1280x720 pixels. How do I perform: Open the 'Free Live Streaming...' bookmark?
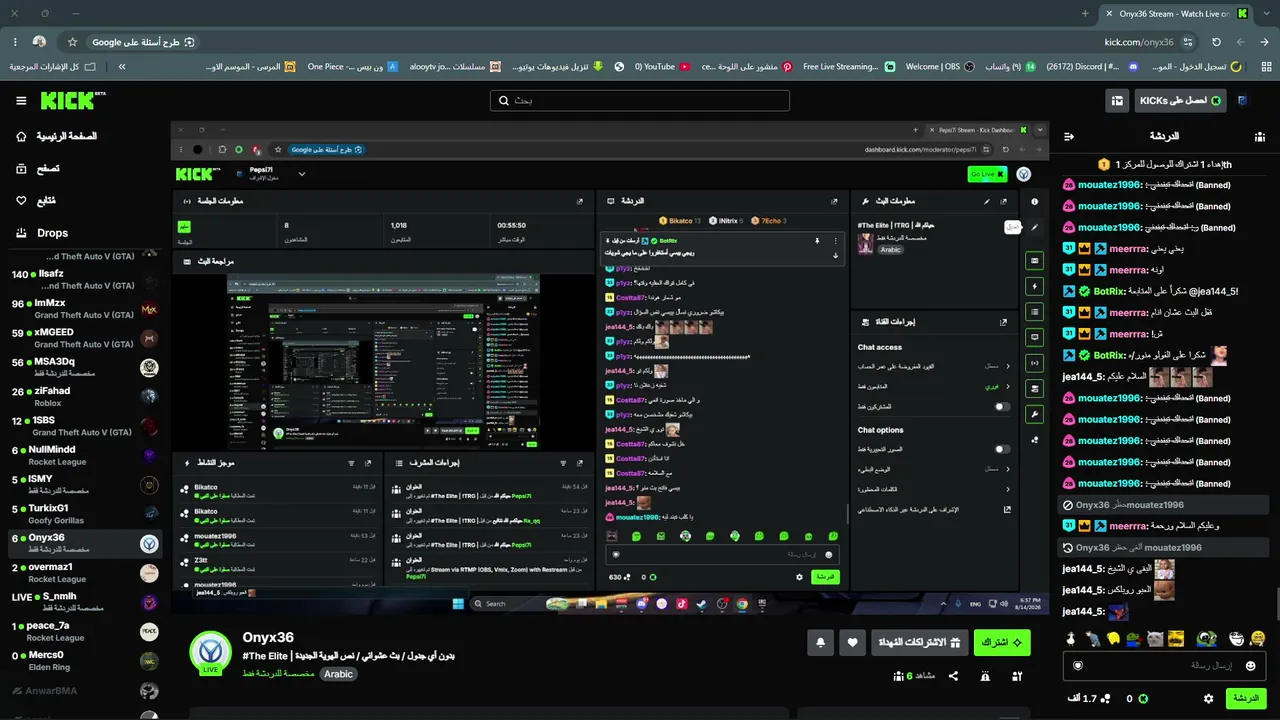pos(849,66)
